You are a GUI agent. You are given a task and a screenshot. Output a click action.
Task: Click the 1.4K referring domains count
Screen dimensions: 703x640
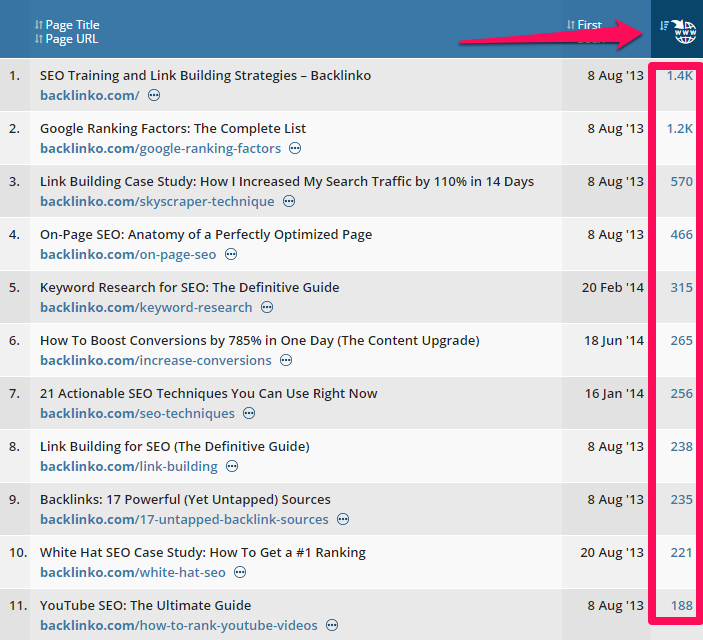680,76
